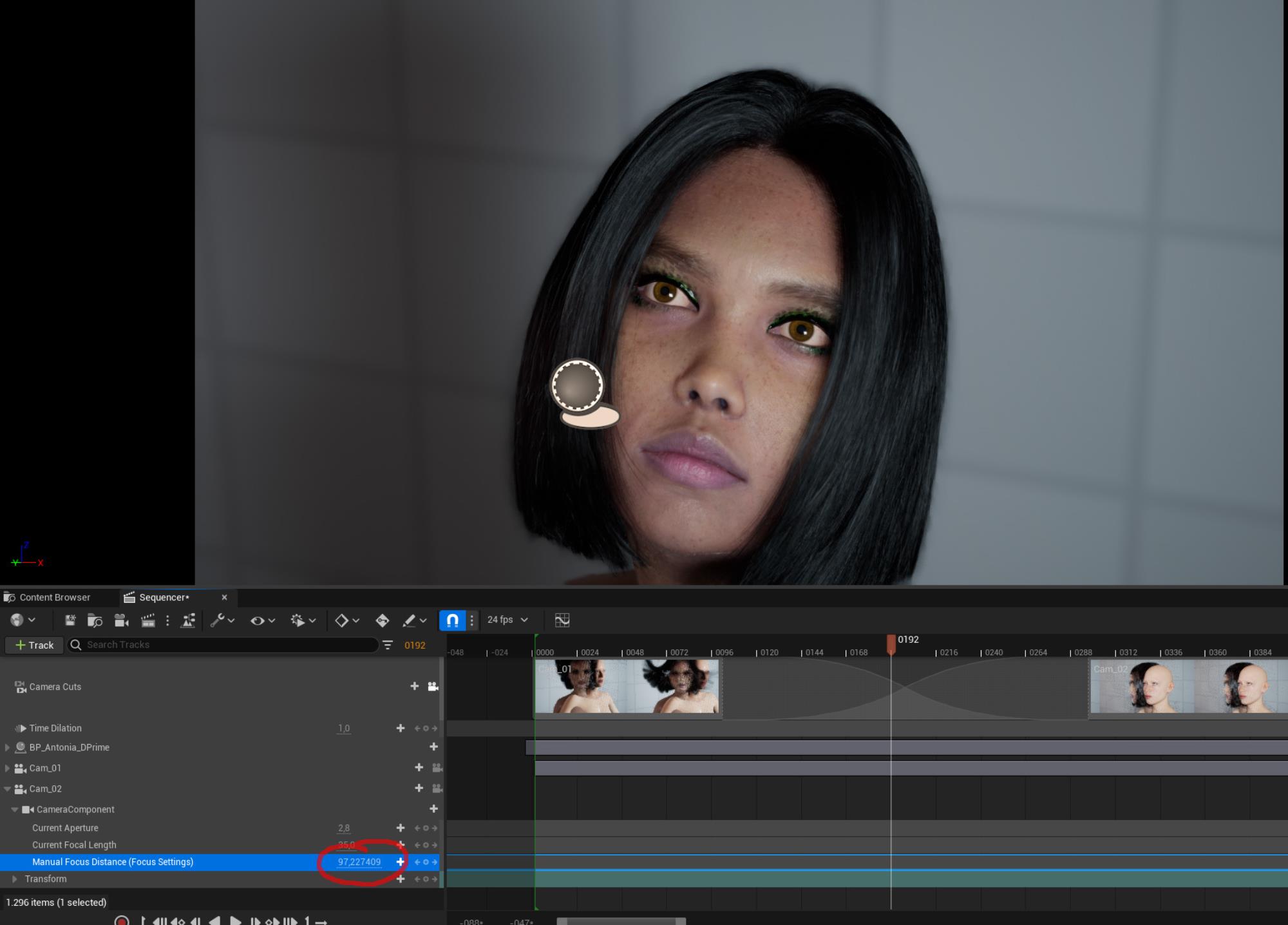The width and height of the screenshot is (1288, 925).
Task: Open the eye View Options dropdown
Action: pyautogui.click(x=263, y=620)
